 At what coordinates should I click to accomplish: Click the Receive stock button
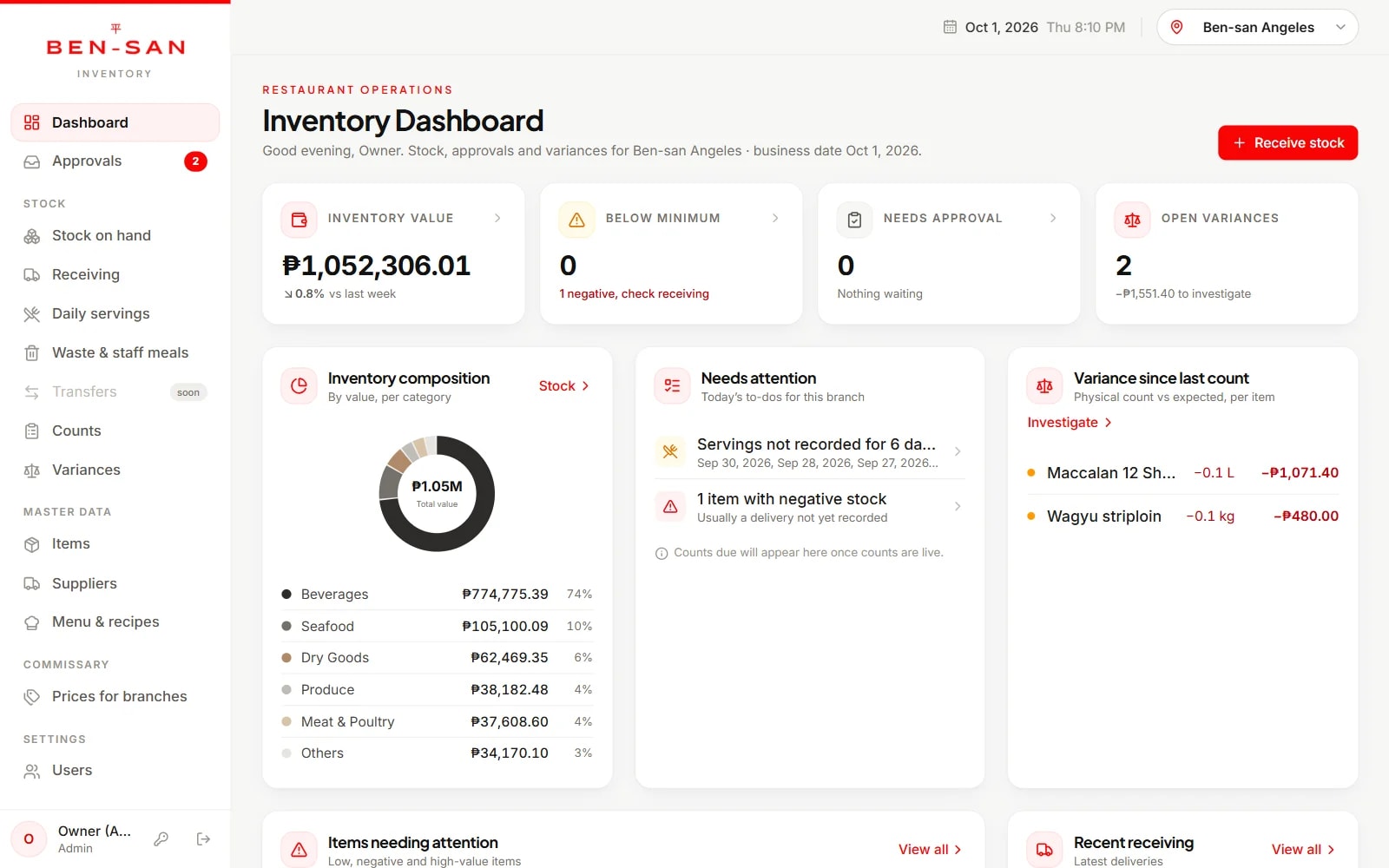[1287, 143]
